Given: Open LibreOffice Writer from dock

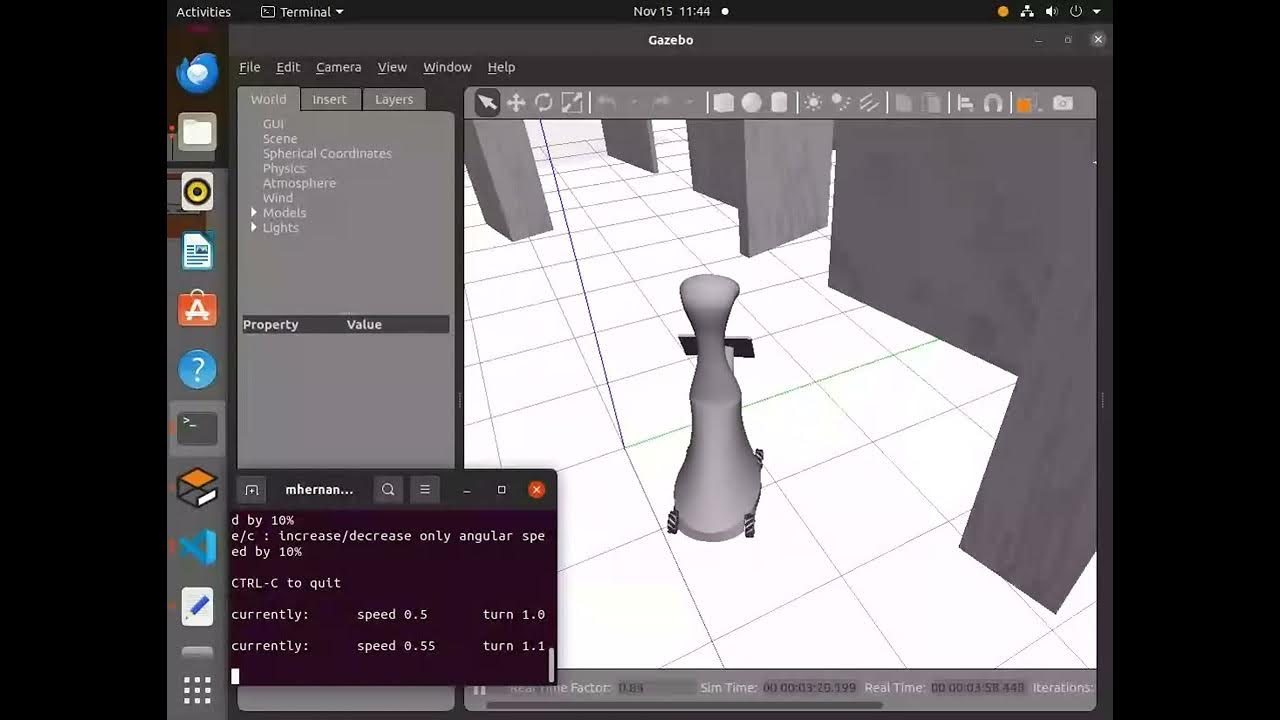Looking at the screenshot, I should 197,251.
